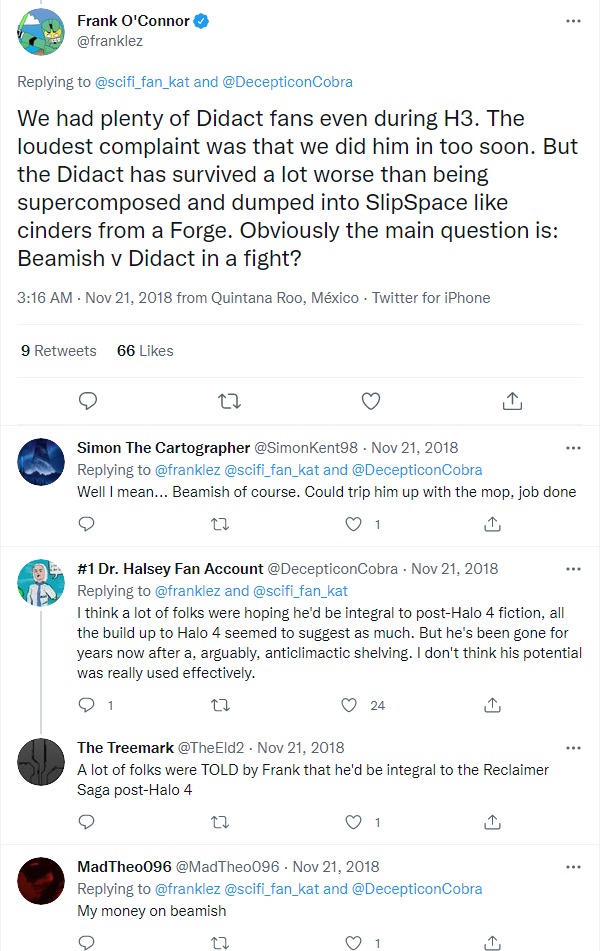This screenshot has height=951, width=600.
Task: Like Frank O'Connor's main tweet
Action: (x=371, y=401)
